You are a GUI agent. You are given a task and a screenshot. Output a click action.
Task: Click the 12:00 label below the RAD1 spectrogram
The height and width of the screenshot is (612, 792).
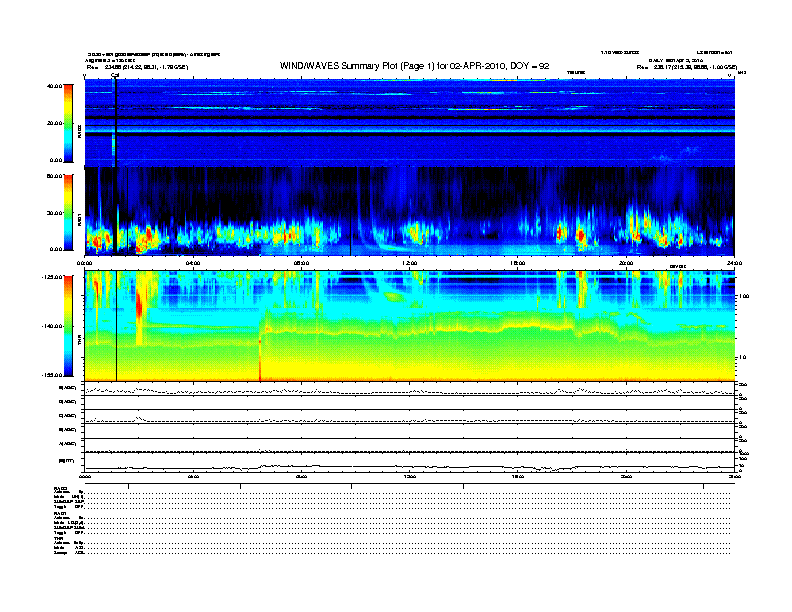pos(410,263)
